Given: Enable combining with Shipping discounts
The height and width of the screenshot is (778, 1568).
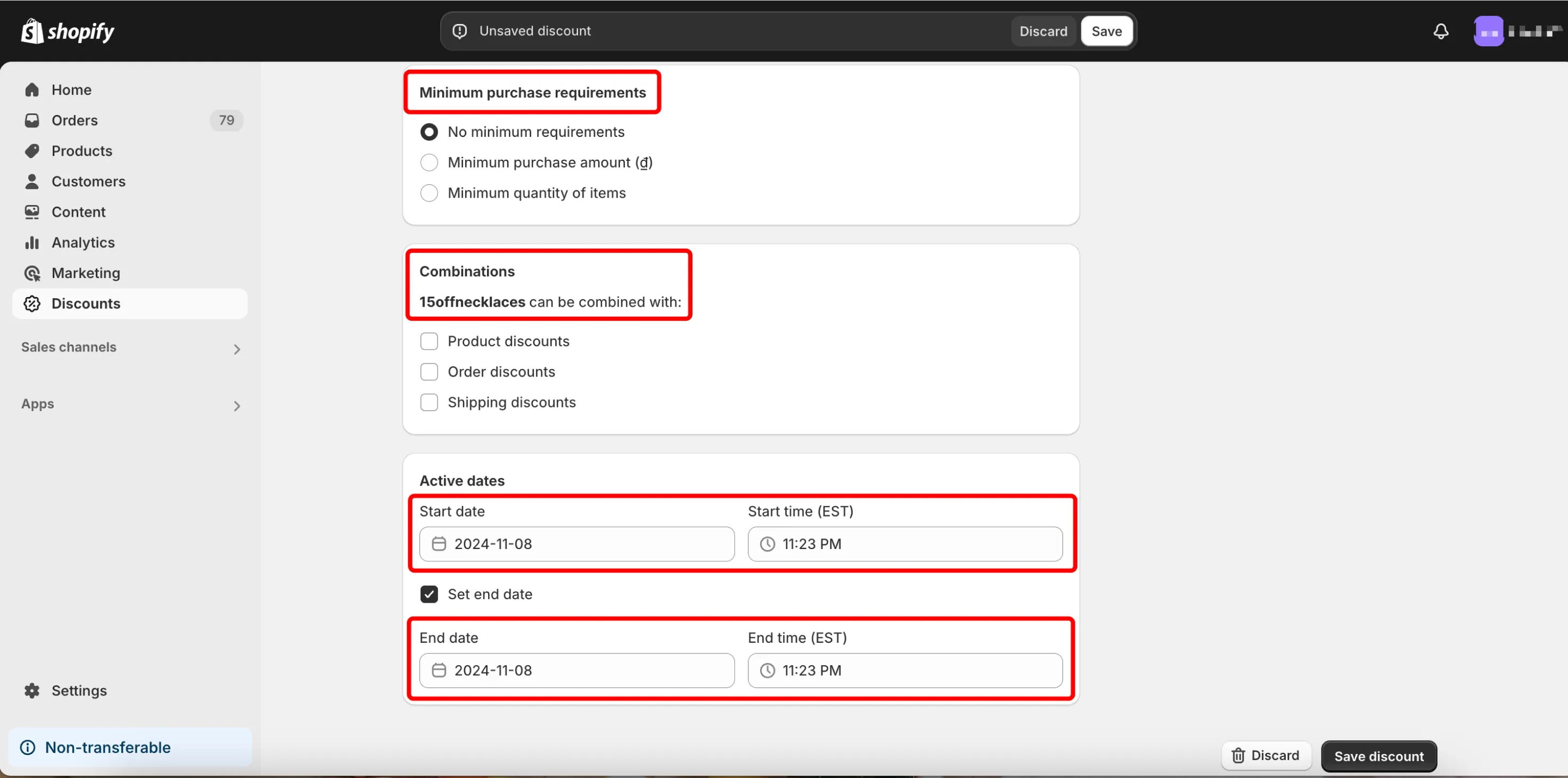Looking at the screenshot, I should point(429,403).
